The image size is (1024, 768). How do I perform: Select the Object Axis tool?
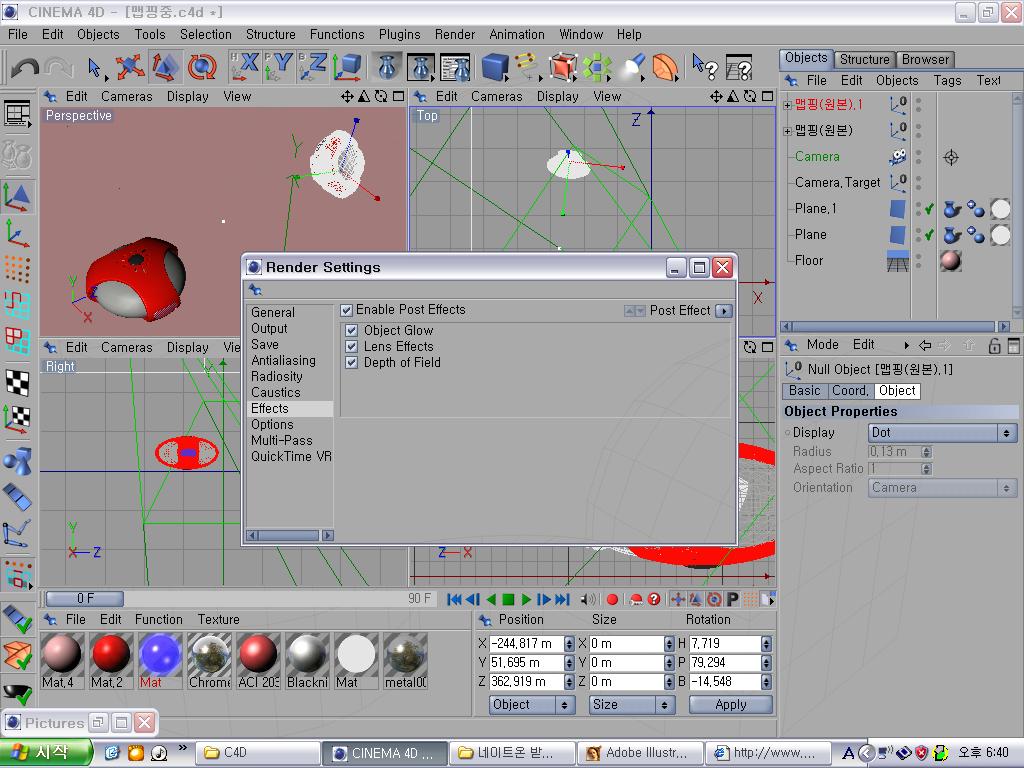pos(17,233)
